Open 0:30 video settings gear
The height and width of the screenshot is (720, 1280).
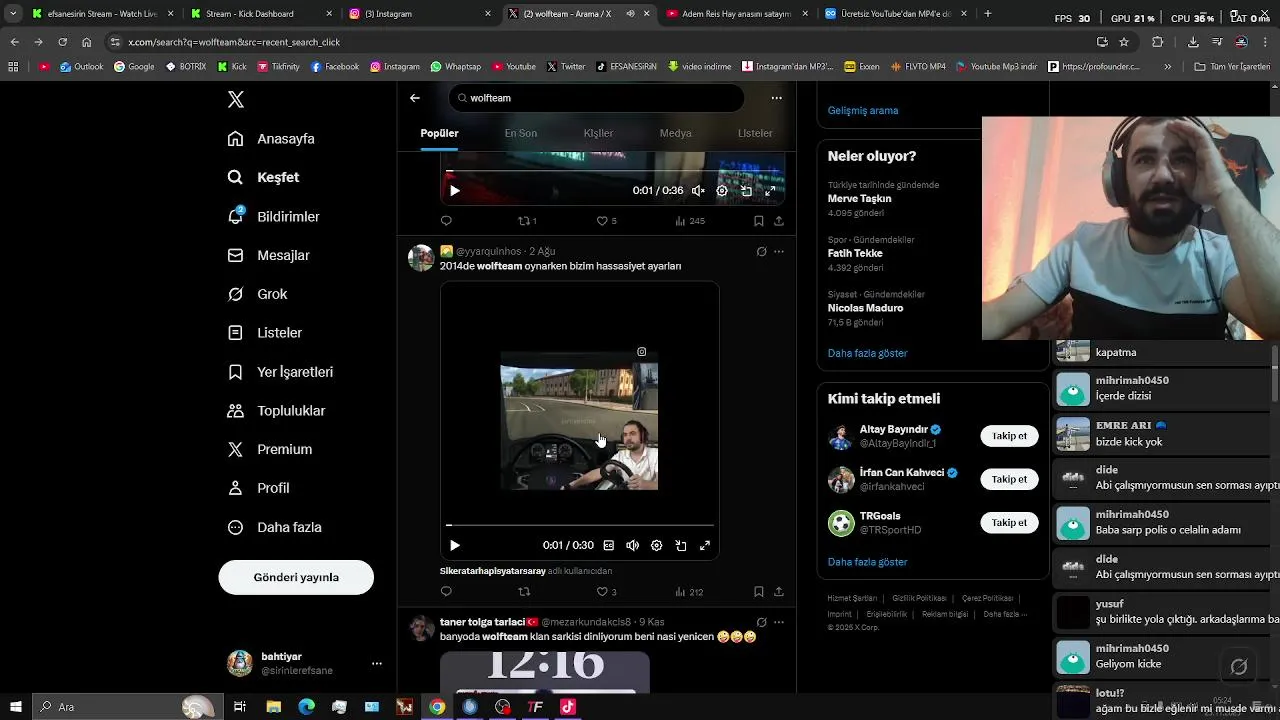[656, 546]
